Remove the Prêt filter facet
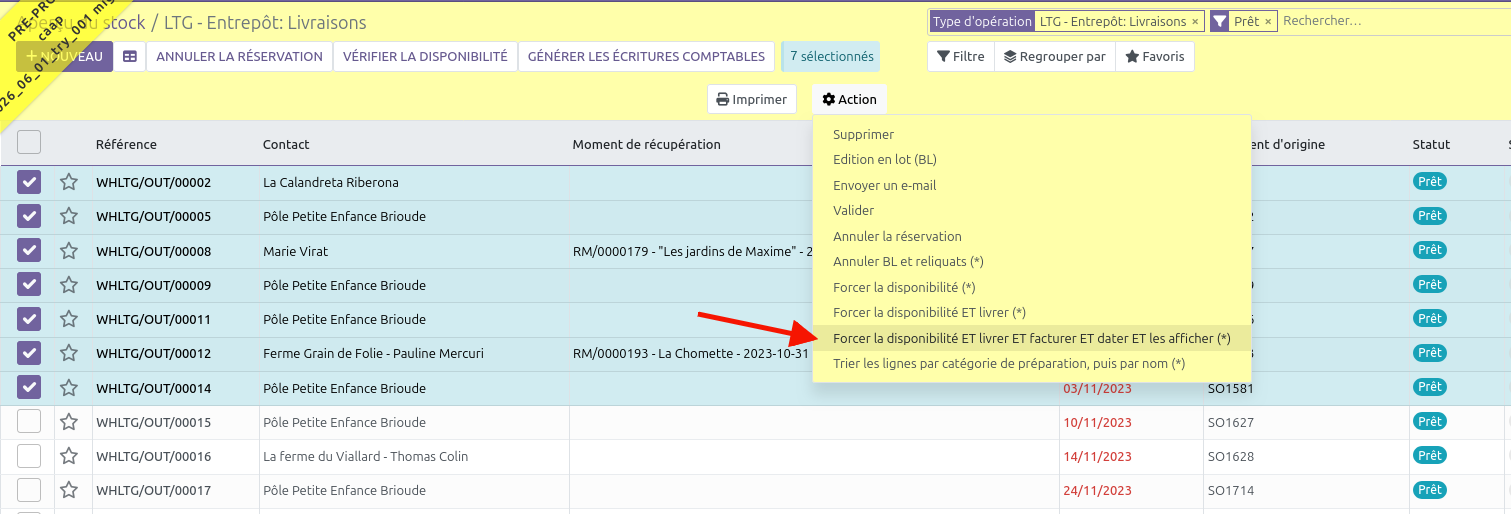Screen dimensions: 1511x514 [x=1268, y=21]
